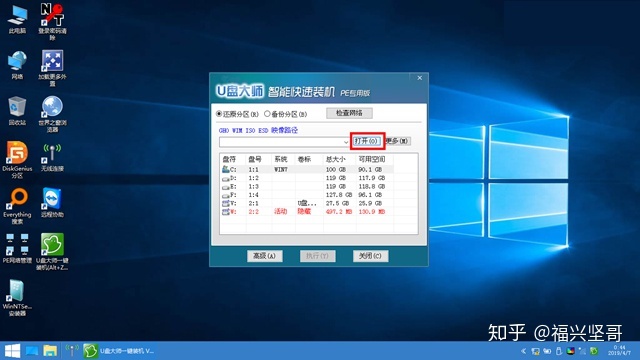Image resolution: width=640 pixels, height=360 pixels.
Task: Click the 总大小 column header
Action: coord(339,159)
